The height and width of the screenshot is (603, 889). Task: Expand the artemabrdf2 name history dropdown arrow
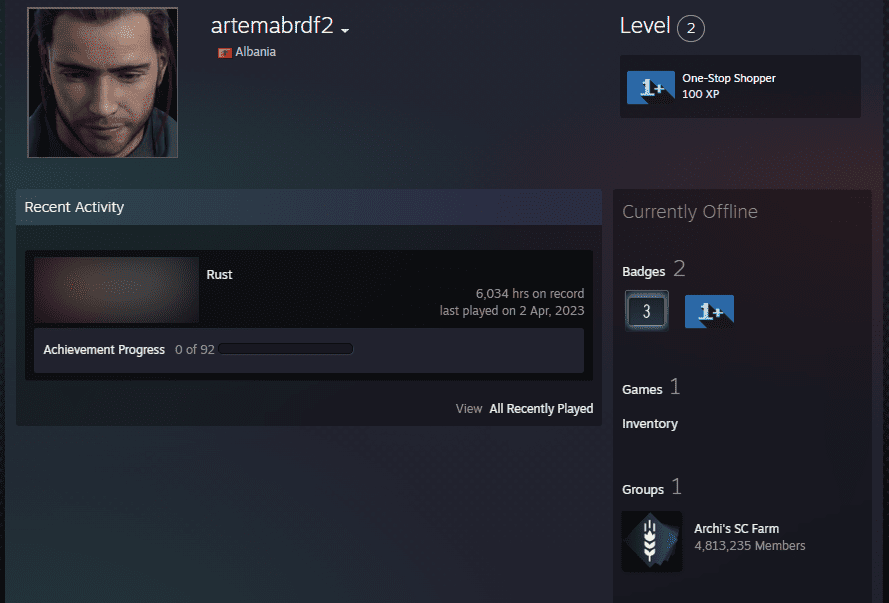(345, 30)
